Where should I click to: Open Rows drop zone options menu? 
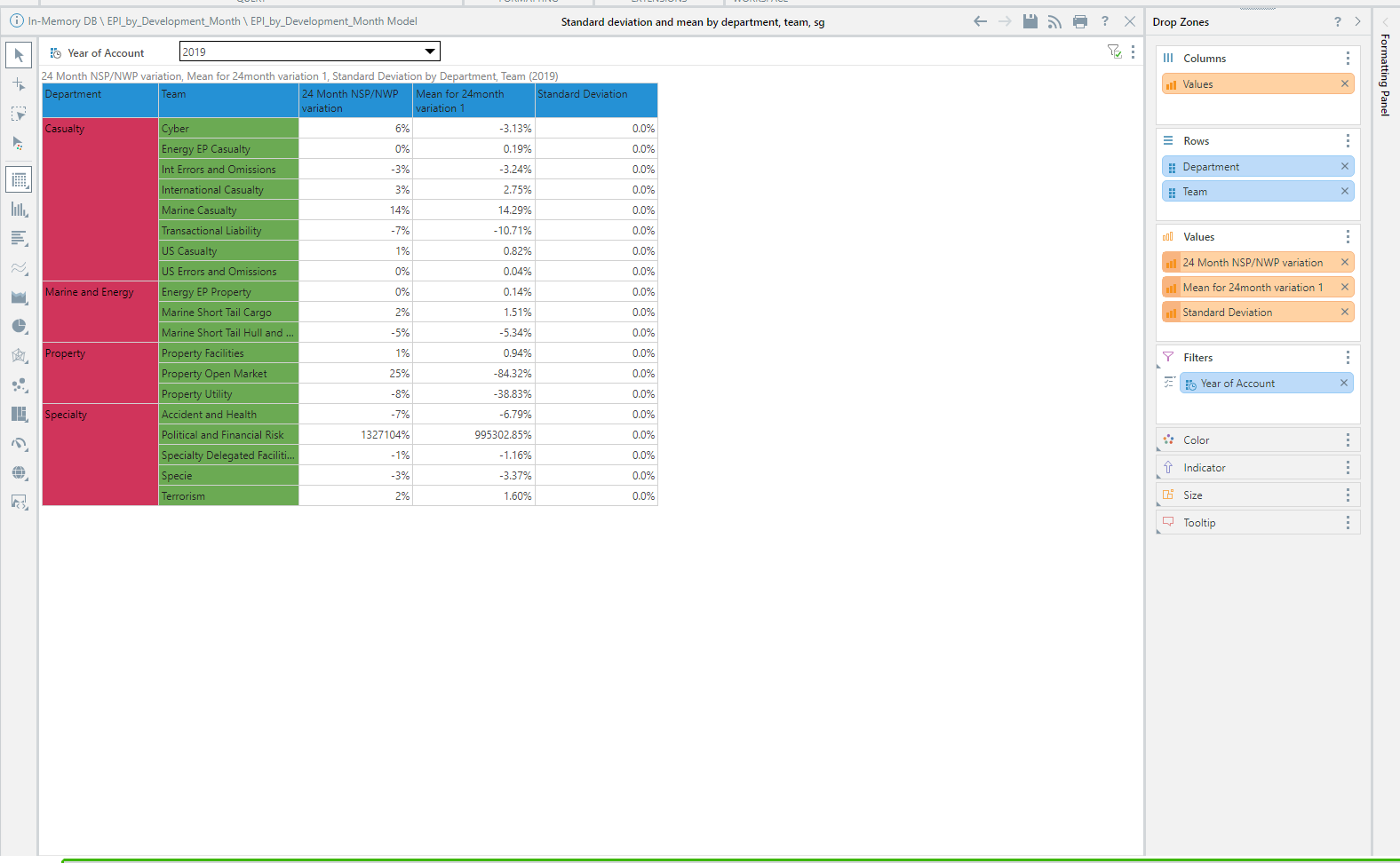coord(1348,141)
